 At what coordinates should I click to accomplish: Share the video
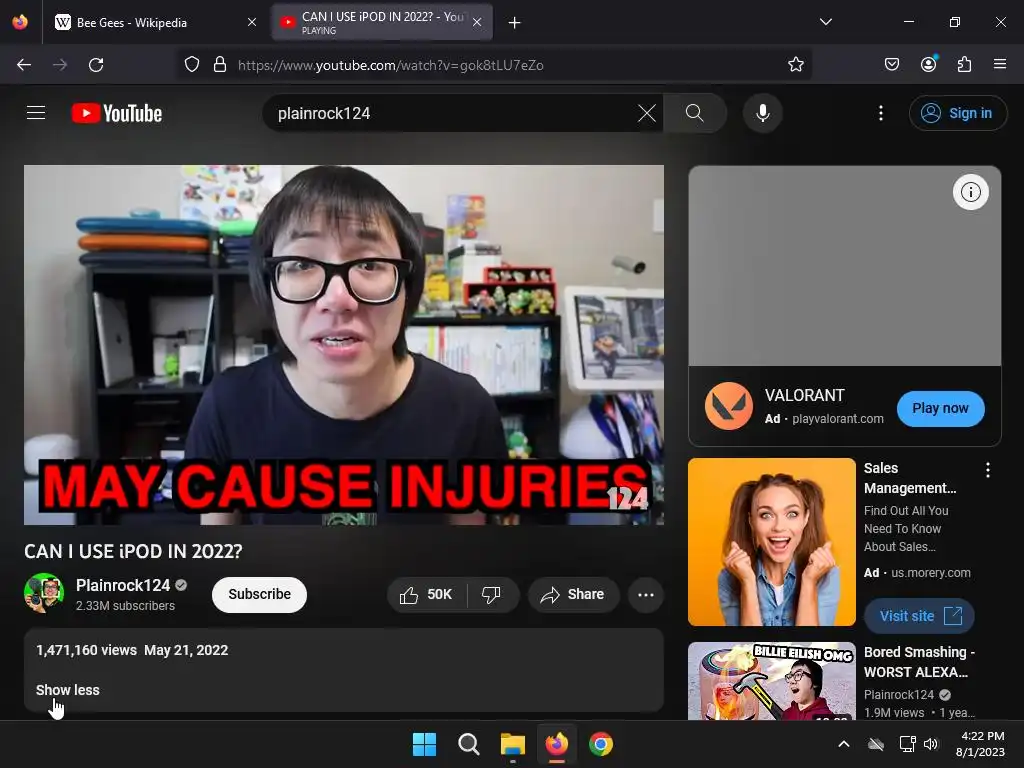click(x=573, y=594)
